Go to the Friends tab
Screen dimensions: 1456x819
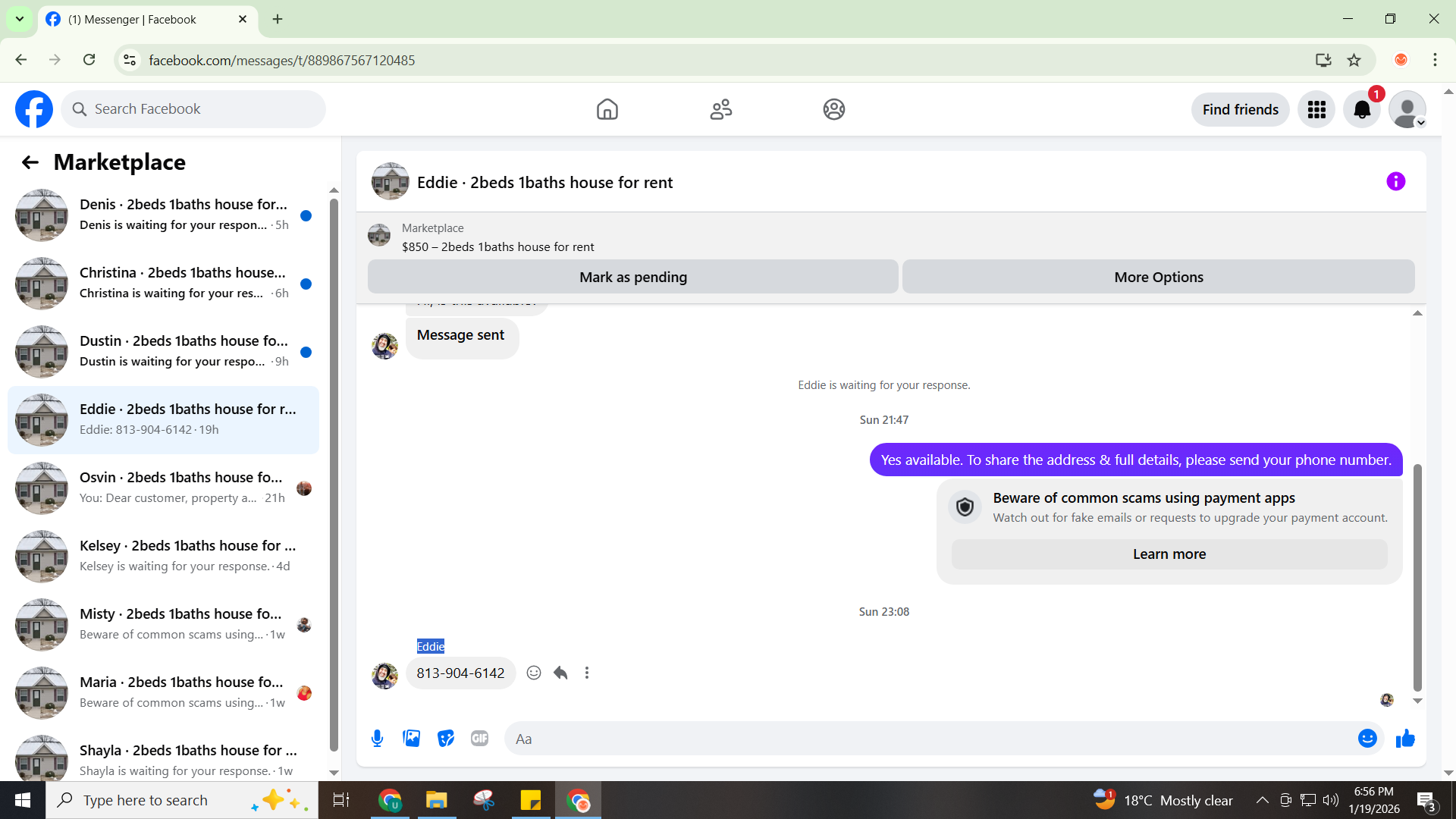[x=720, y=109]
